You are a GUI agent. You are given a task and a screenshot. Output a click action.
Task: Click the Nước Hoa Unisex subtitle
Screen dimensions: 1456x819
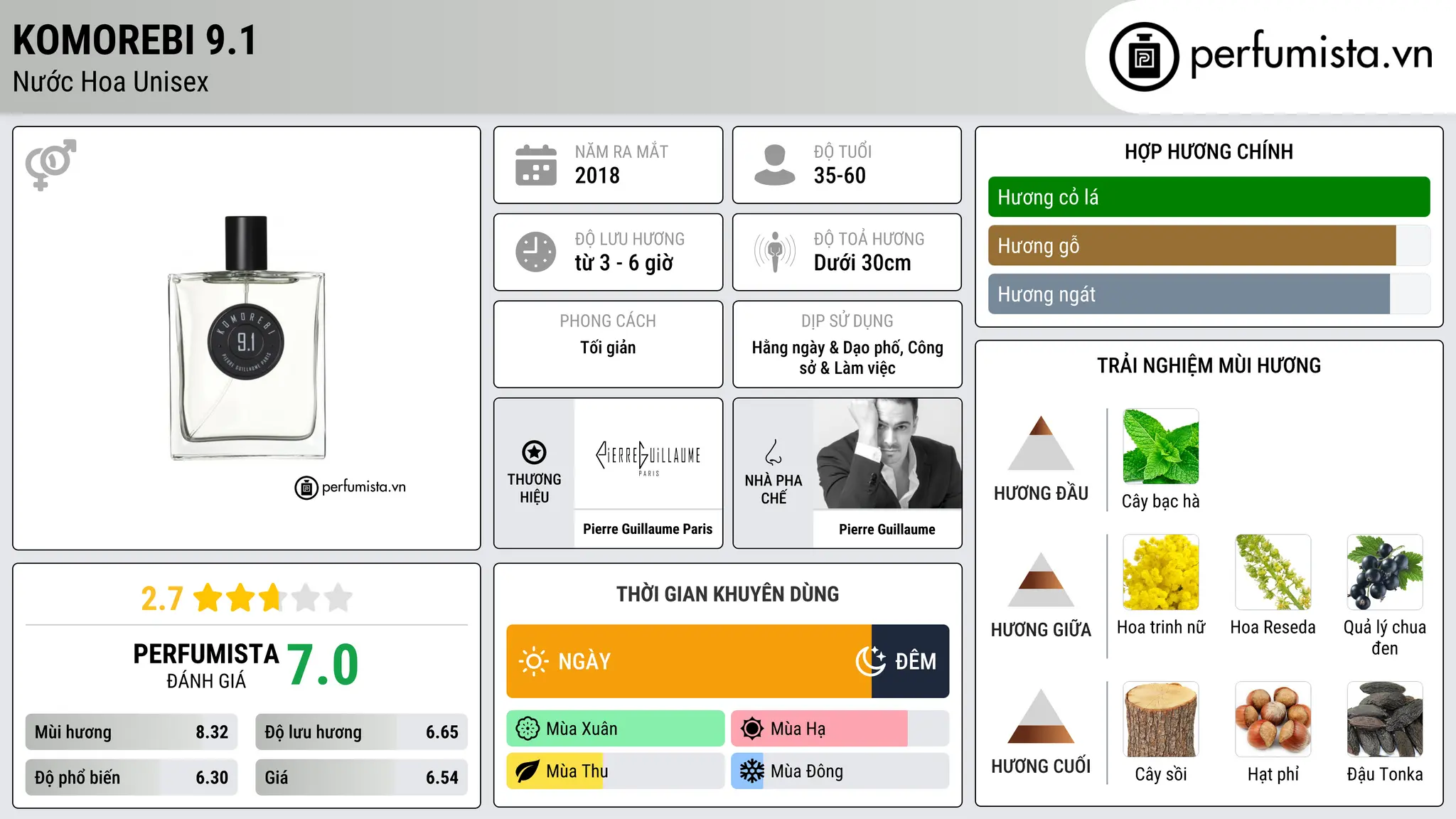point(111,82)
